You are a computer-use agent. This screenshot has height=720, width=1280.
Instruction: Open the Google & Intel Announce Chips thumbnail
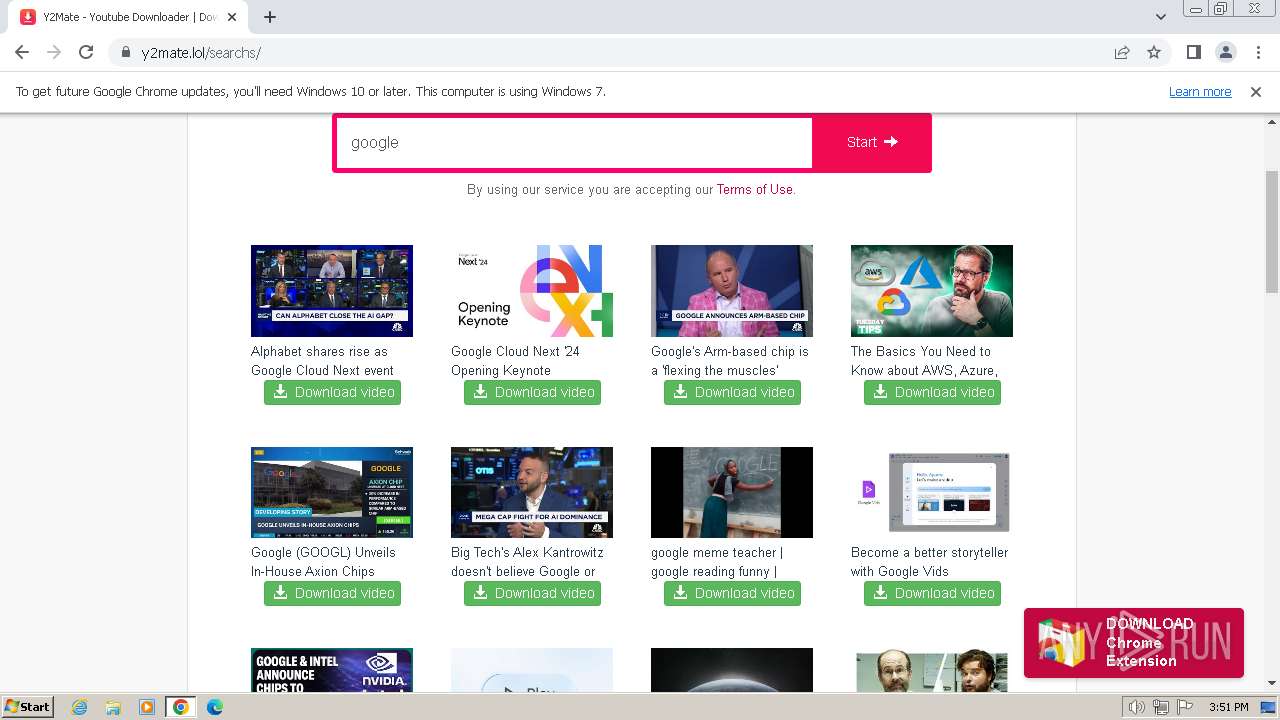tap(332, 670)
